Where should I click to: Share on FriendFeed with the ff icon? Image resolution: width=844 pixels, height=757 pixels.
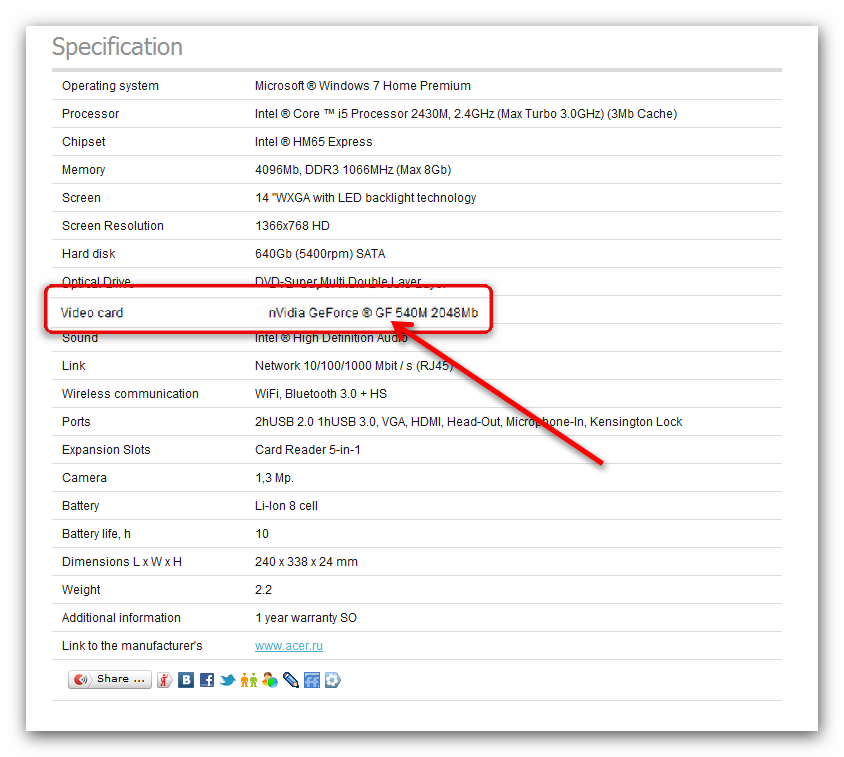(x=312, y=680)
